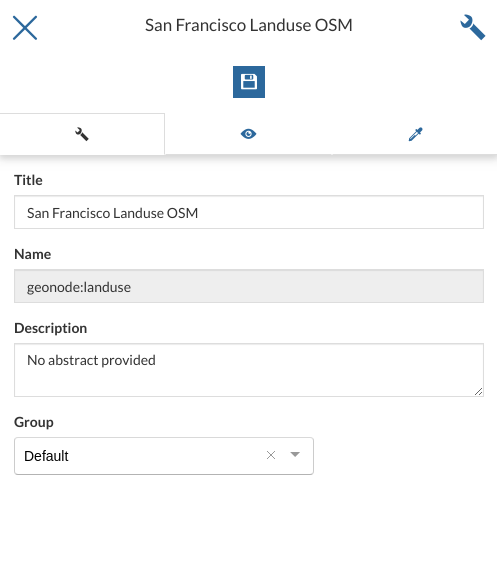Switch to the Display eye tab
This screenshot has width=497, height=587.
[x=248, y=134]
